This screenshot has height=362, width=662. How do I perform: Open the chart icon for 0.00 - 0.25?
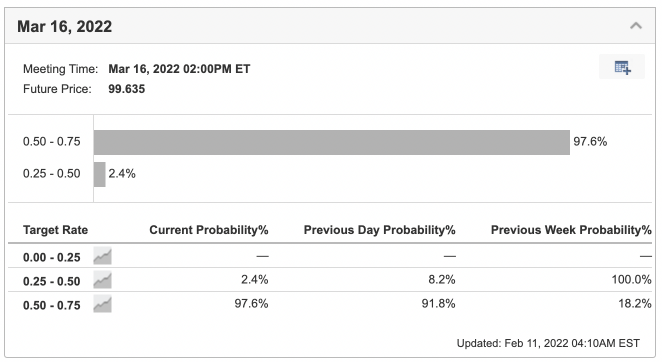[x=103, y=256]
